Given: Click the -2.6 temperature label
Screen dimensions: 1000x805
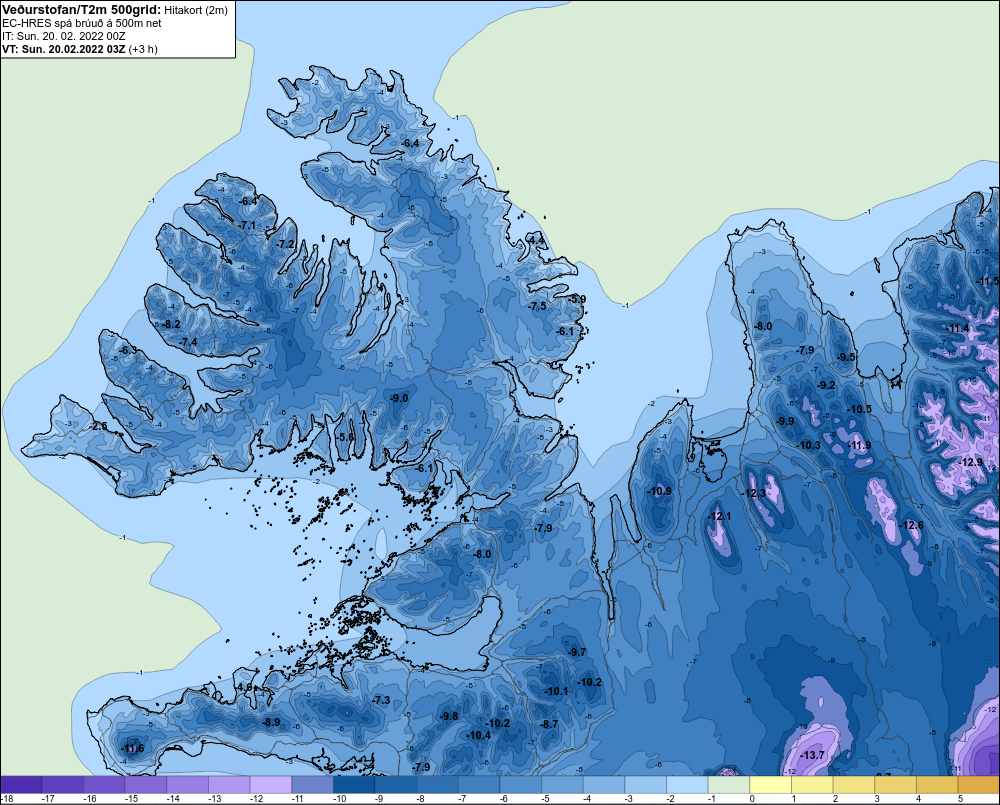Looking at the screenshot, I should (98, 426).
